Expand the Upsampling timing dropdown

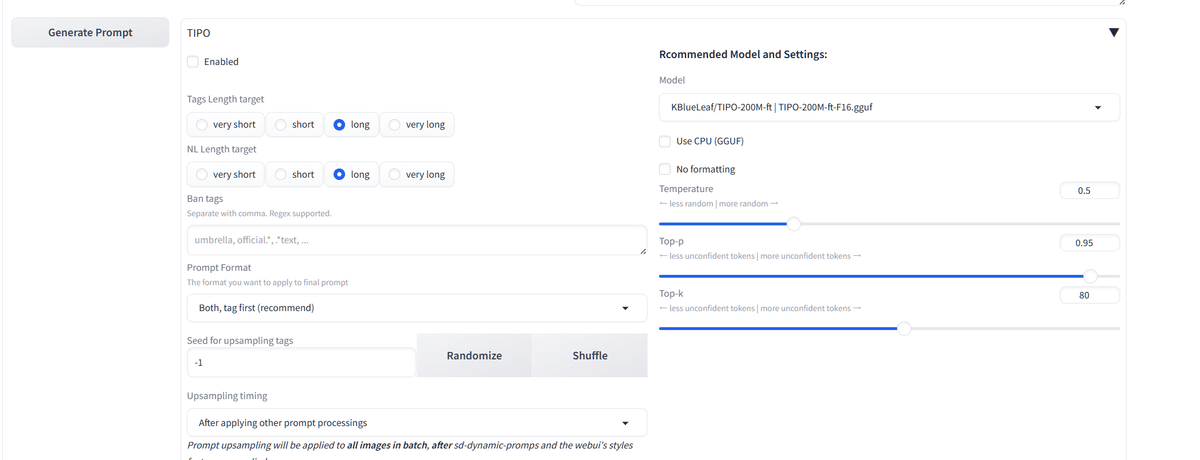click(416, 422)
